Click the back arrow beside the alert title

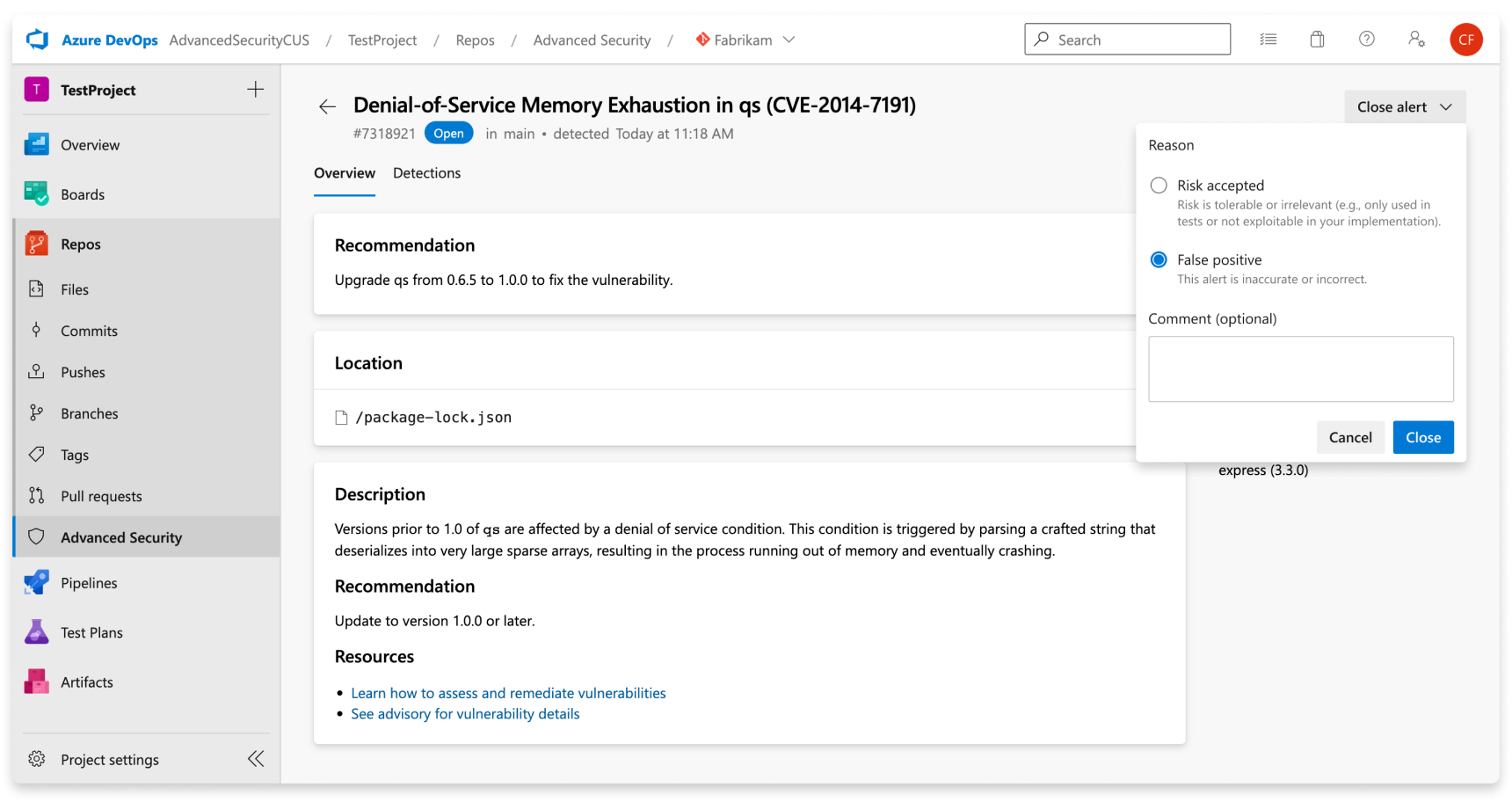click(326, 106)
